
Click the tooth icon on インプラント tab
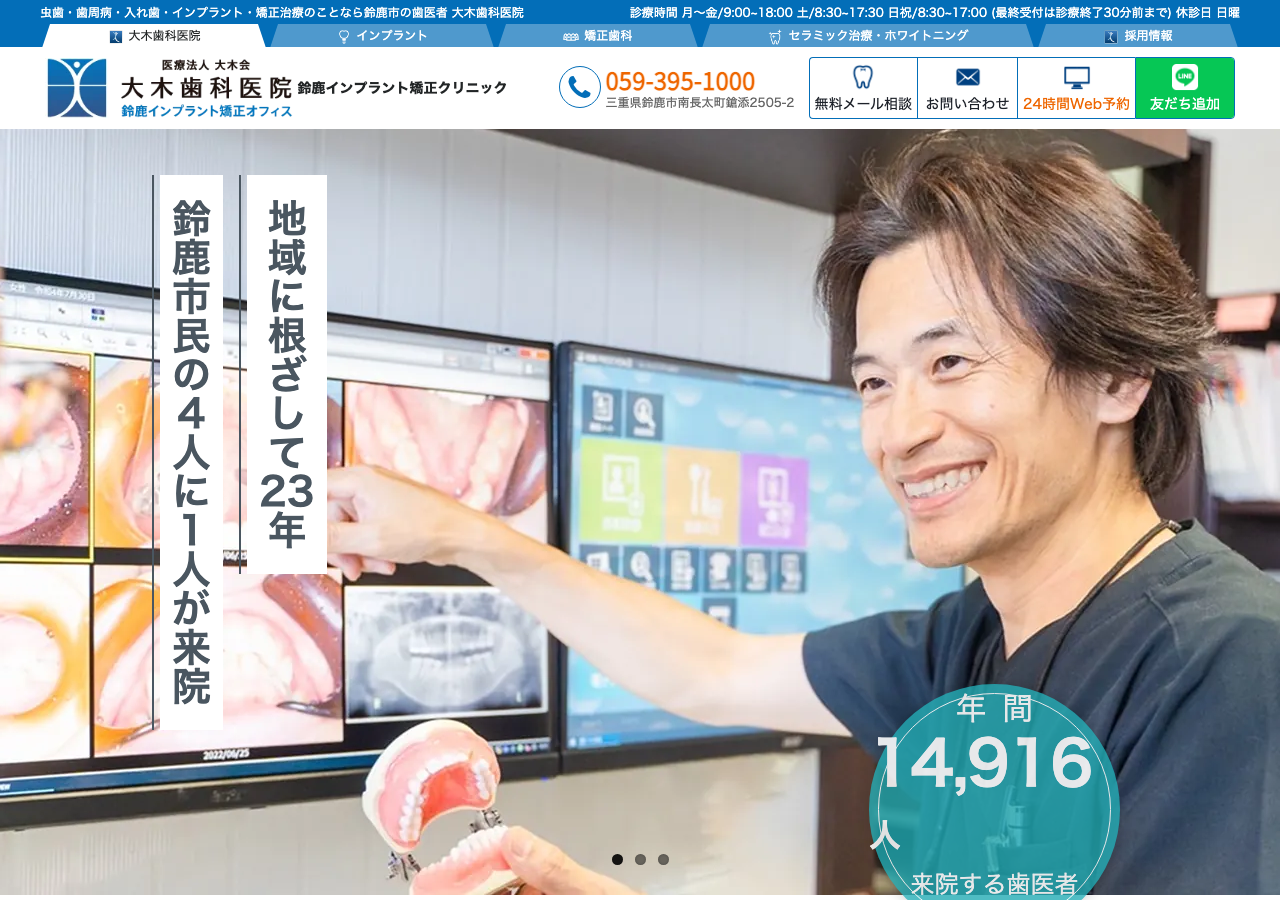click(344, 37)
